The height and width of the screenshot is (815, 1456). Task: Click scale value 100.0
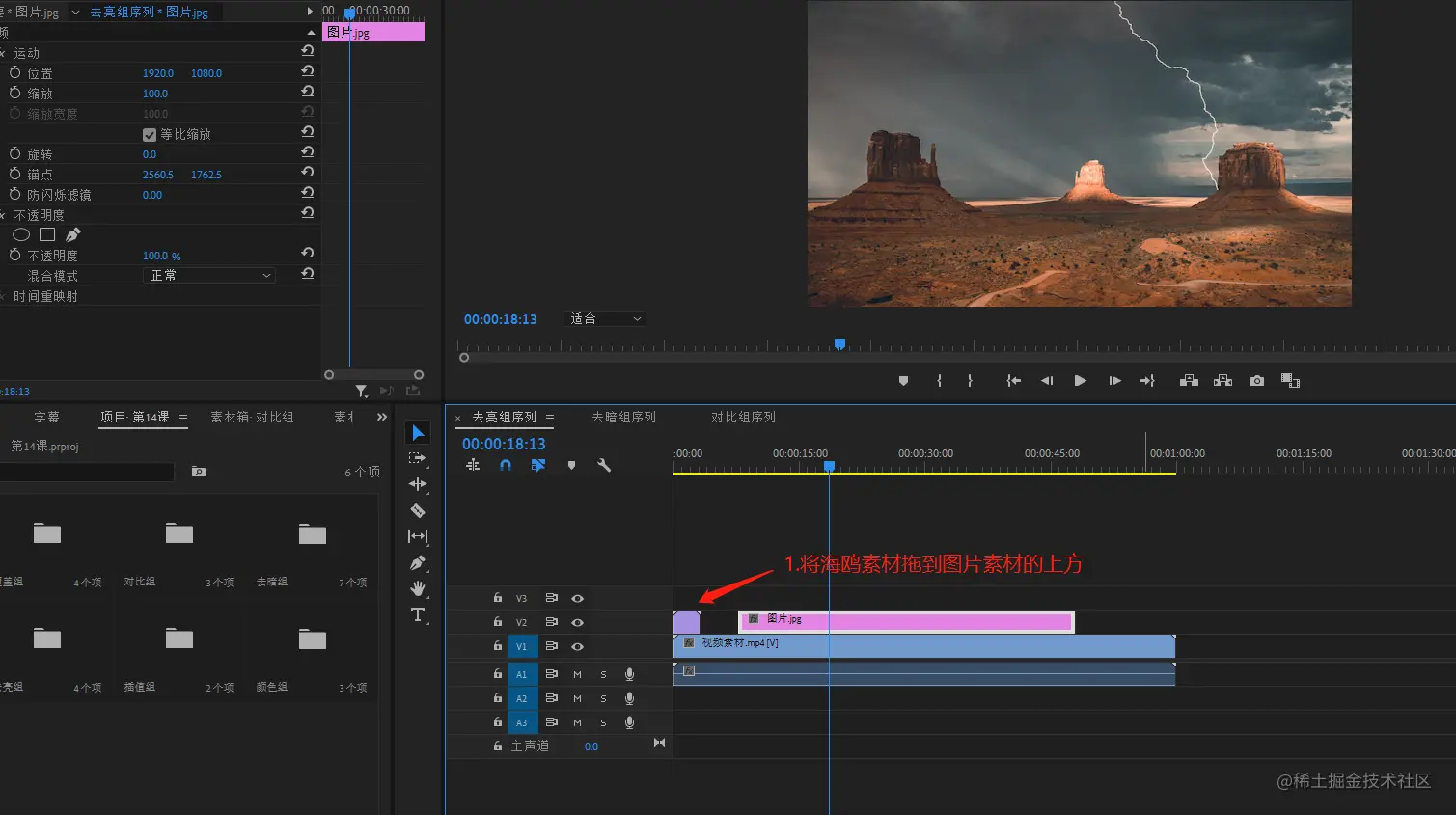pos(155,94)
